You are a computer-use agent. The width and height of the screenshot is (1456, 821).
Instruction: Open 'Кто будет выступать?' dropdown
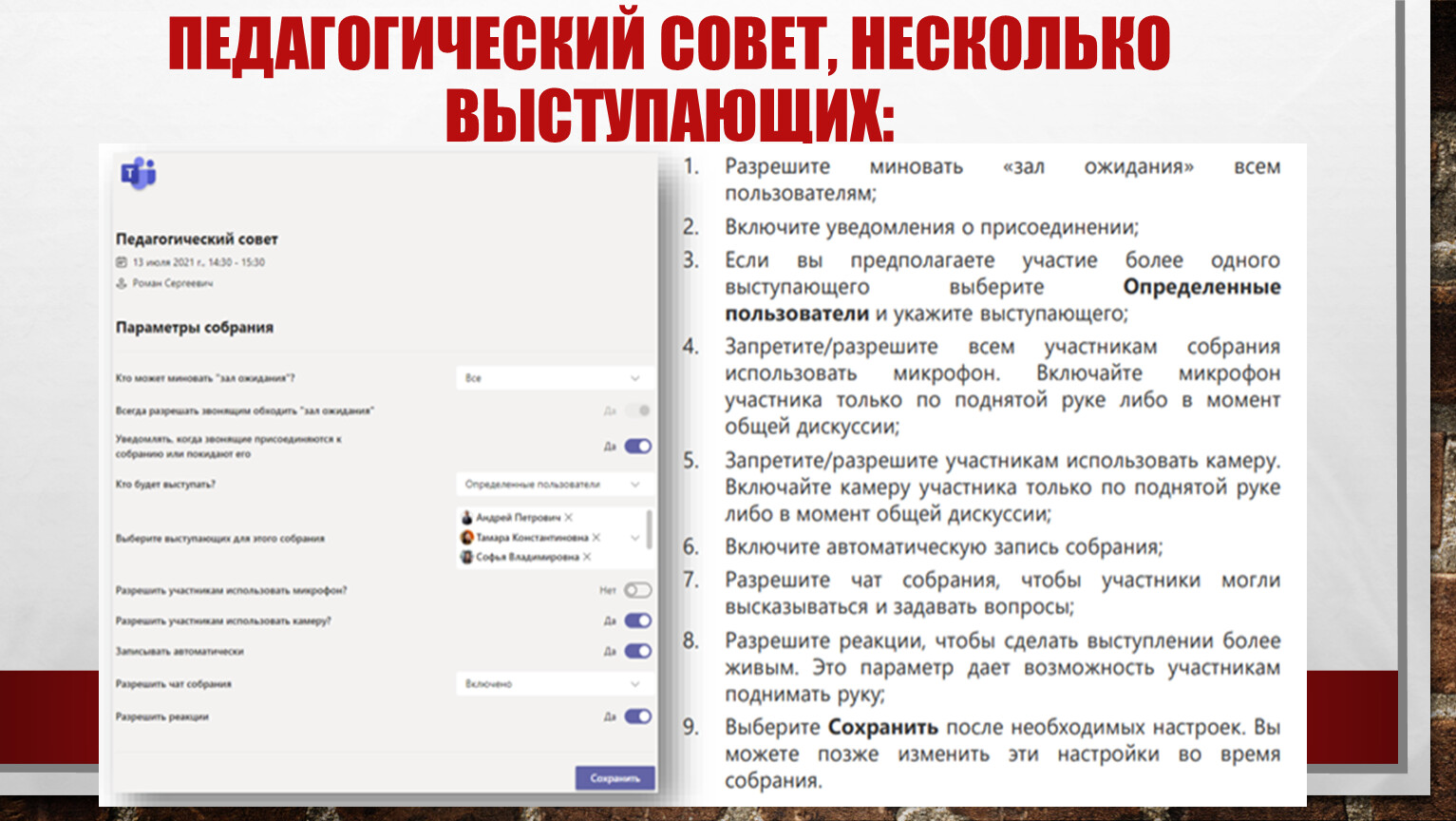pos(554,485)
